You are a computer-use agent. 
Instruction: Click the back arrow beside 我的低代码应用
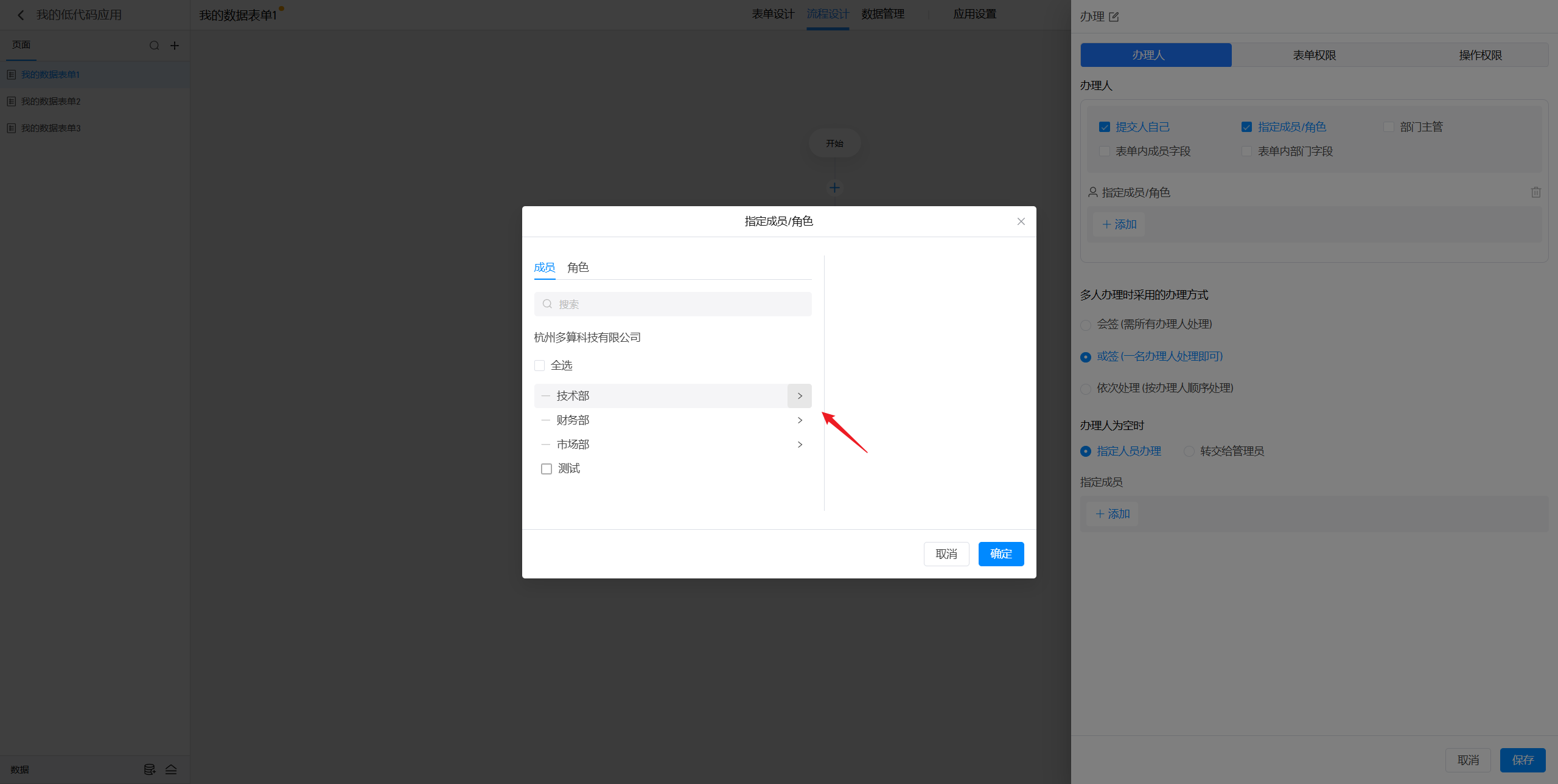pyautogui.click(x=21, y=15)
